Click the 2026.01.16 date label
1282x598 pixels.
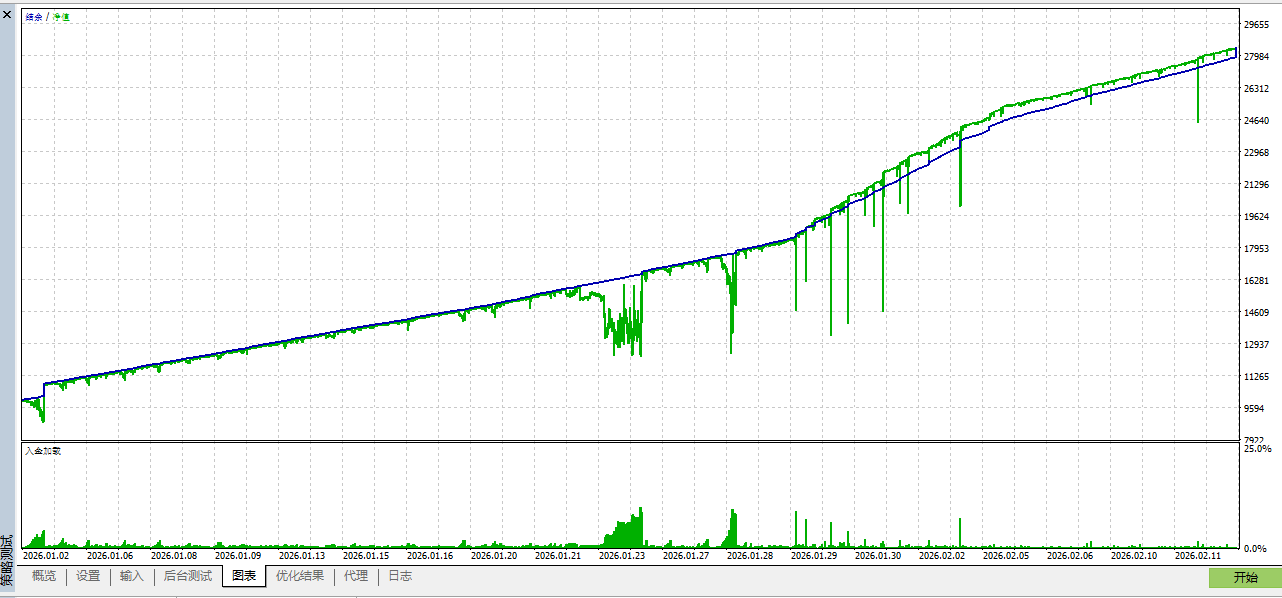430,555
